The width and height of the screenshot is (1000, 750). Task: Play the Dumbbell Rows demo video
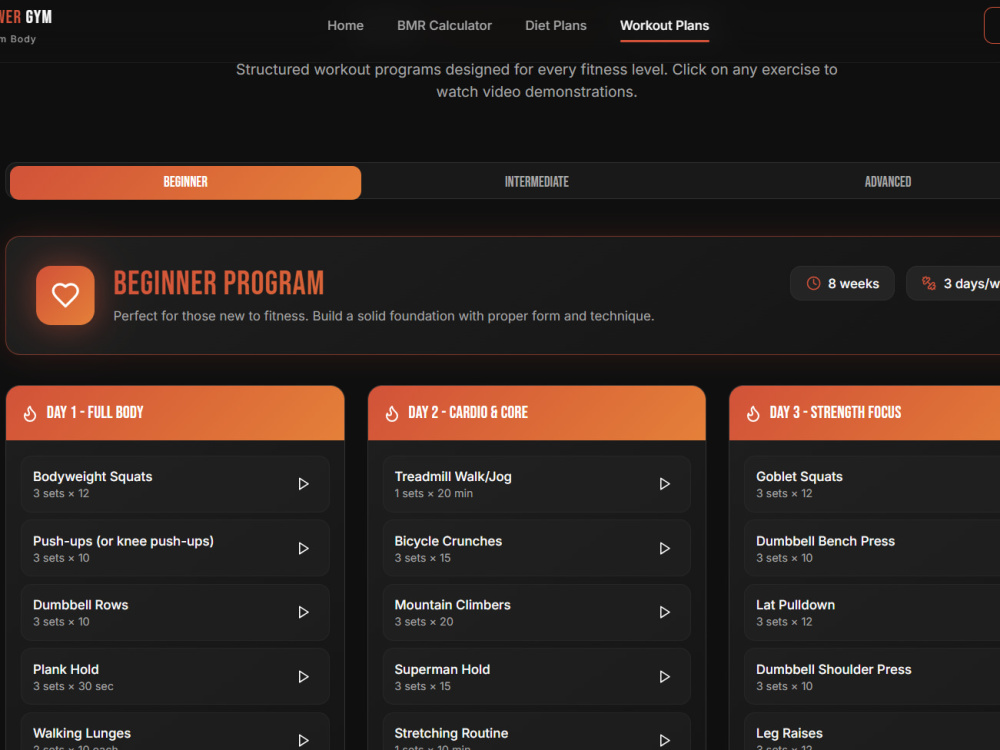tap(304, 612)
